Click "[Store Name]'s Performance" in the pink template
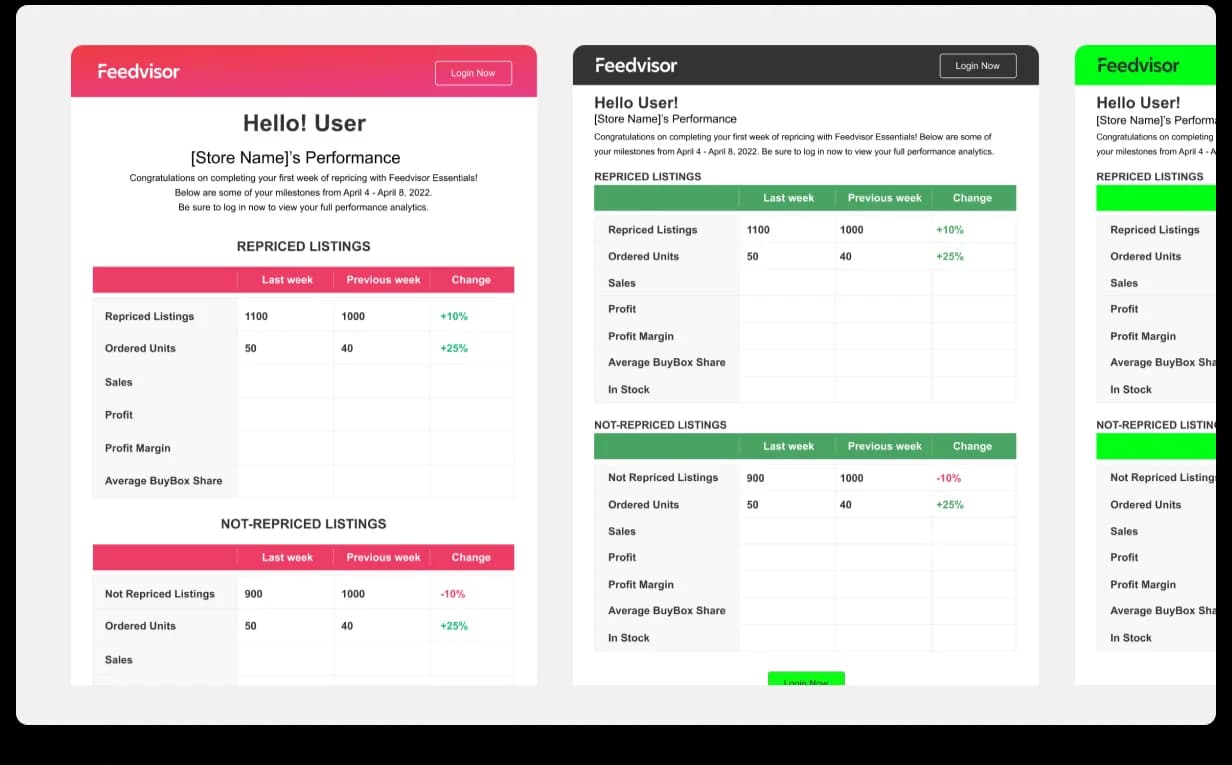Image resolution: width=1232 pixels, height=765 pixels. [295, 158]
